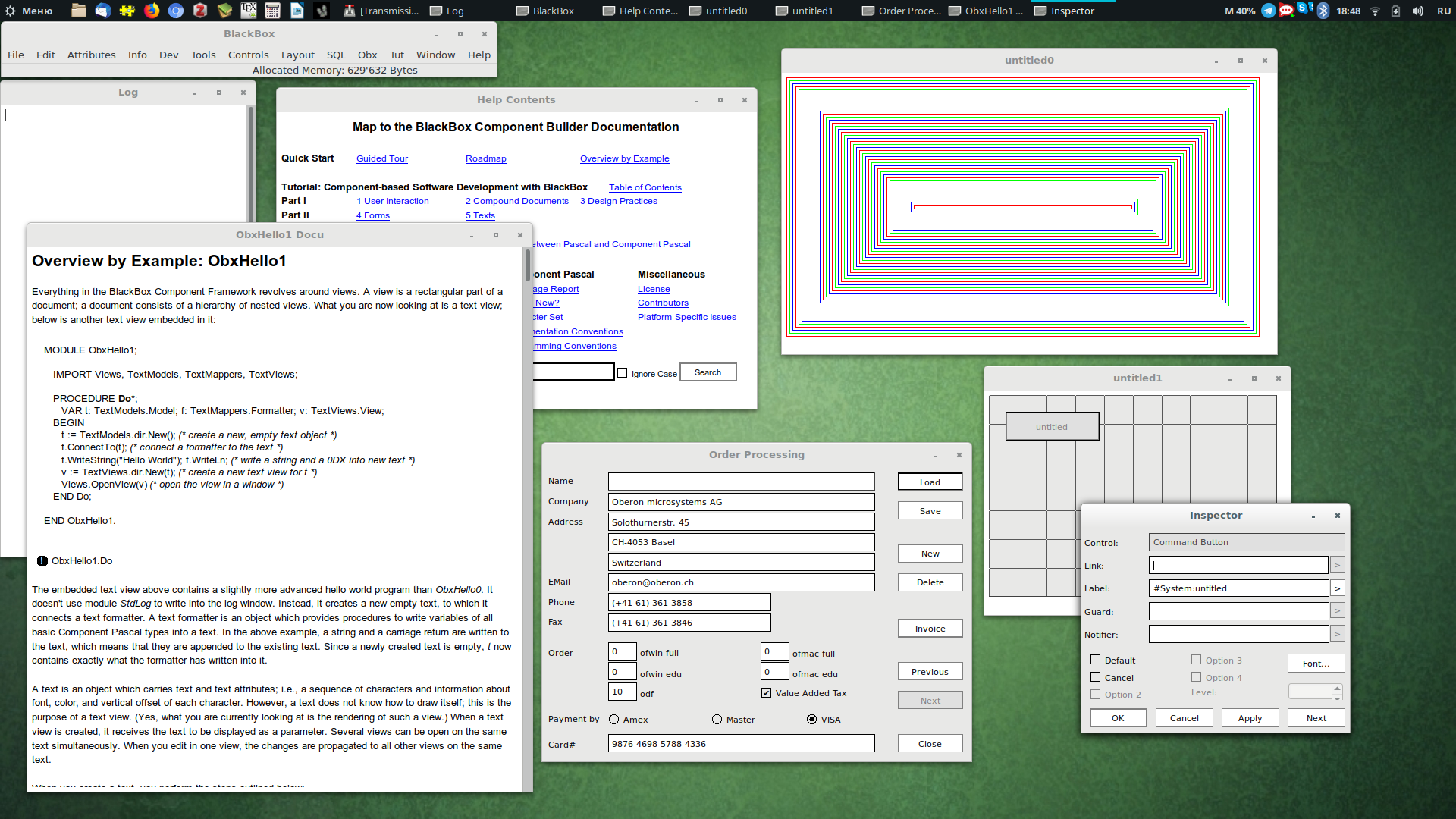The image size is (1456, 819).
Task: Open the Guided Tour link
Action: point(382,158)
